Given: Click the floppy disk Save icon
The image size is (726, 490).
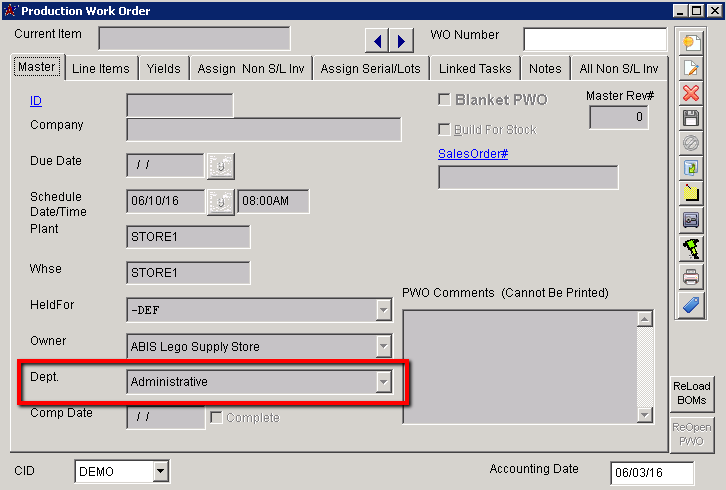Looking at the screenshot, I should click(691, 118).
